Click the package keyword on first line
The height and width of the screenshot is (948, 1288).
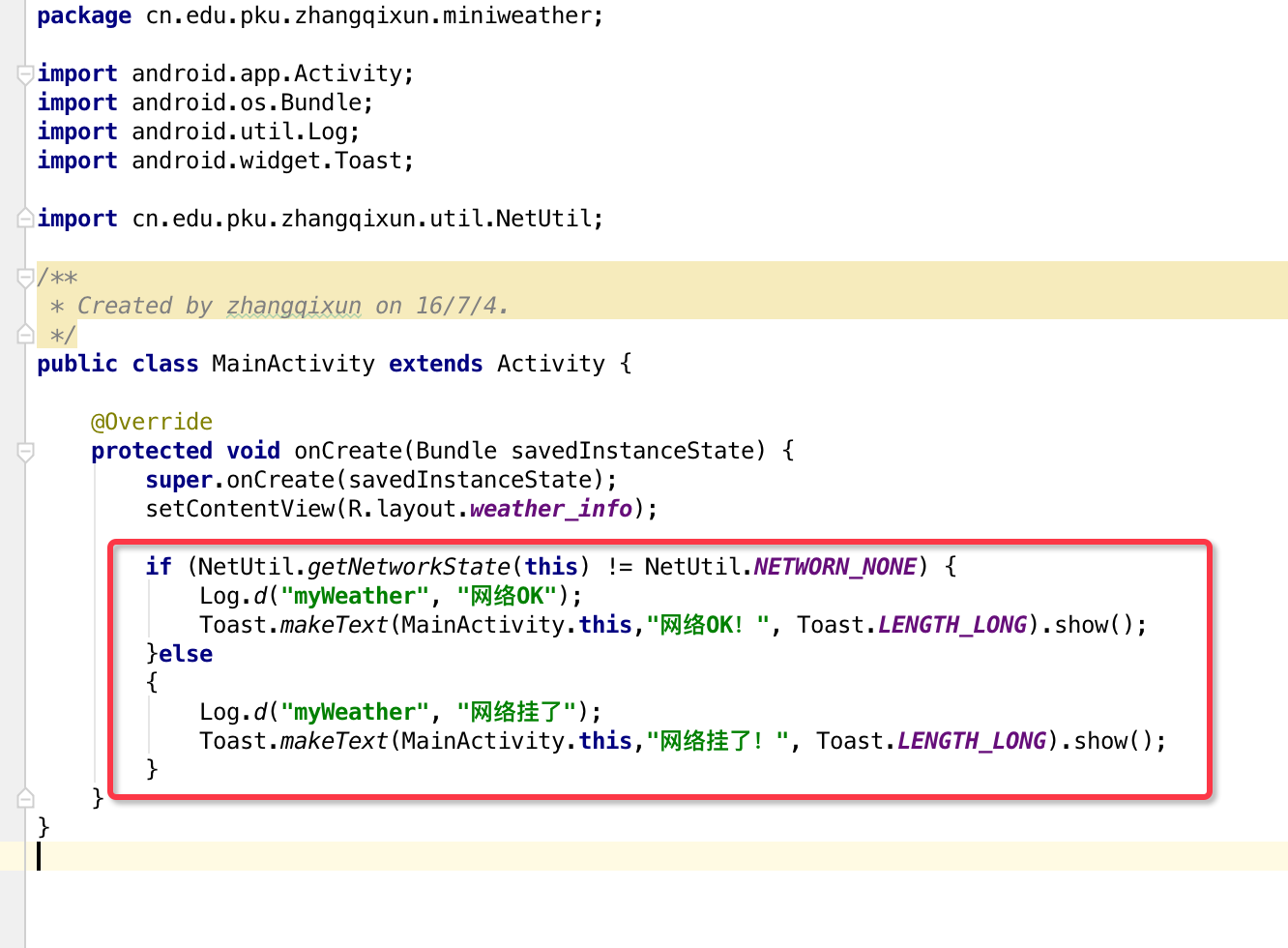point(84,15)
